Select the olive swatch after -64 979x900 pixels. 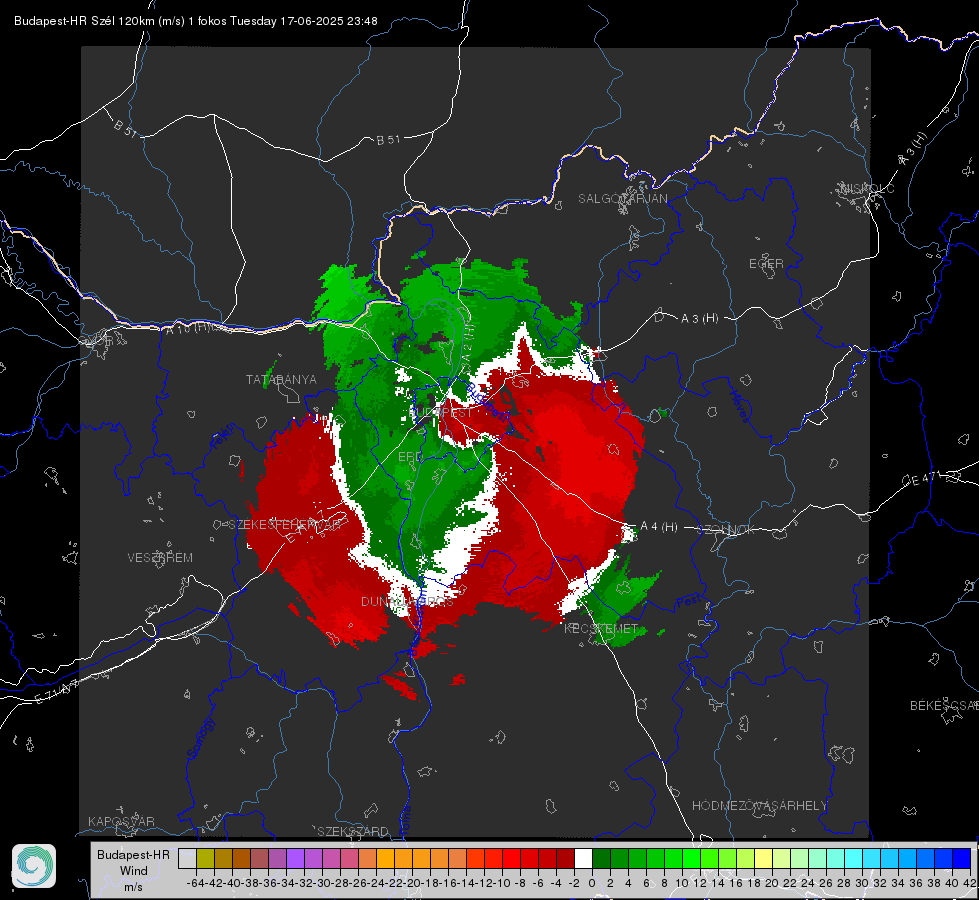click(x=205, y=858)
